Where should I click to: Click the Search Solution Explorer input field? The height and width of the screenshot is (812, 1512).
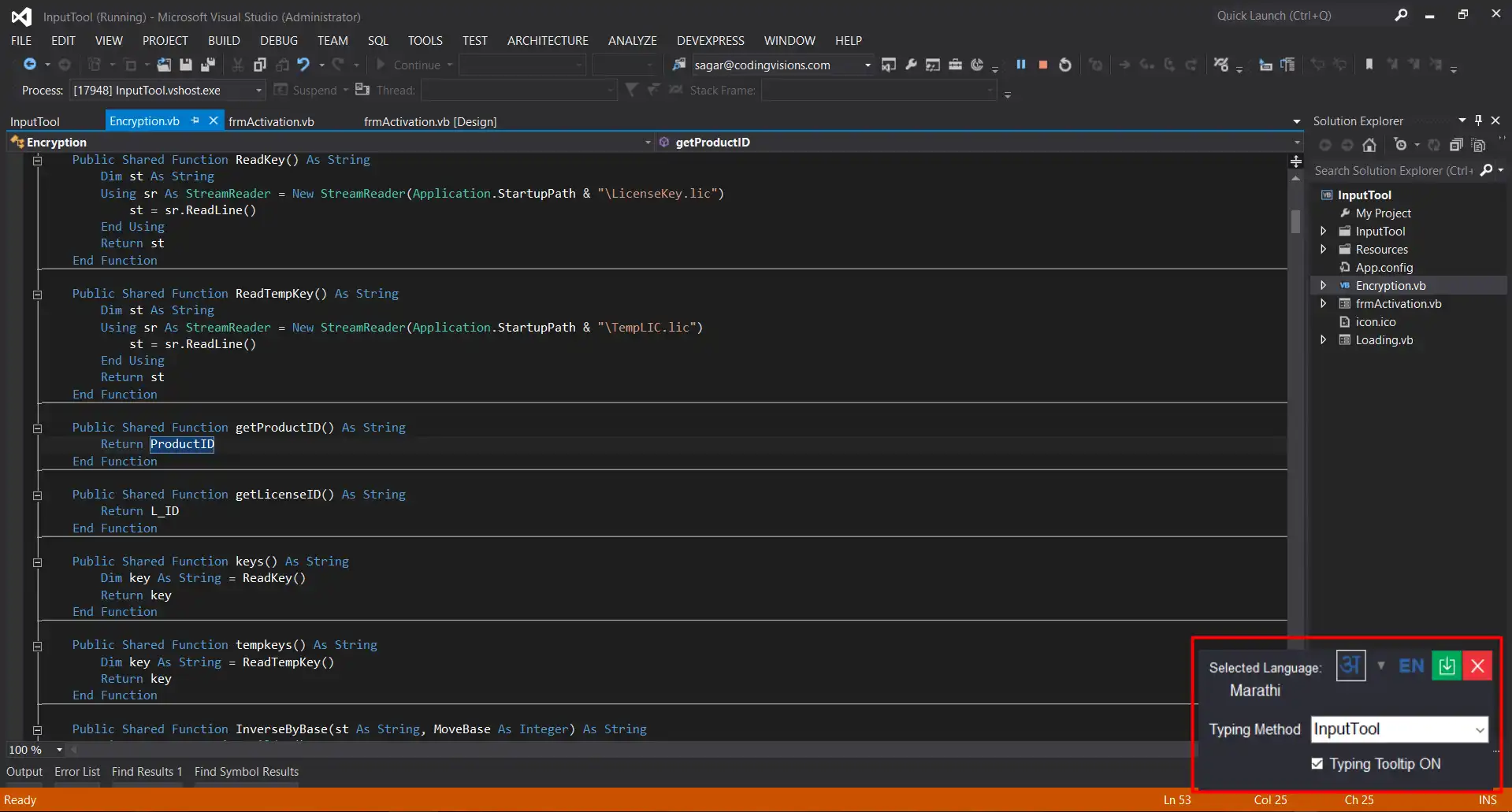tap(1393, 170)
